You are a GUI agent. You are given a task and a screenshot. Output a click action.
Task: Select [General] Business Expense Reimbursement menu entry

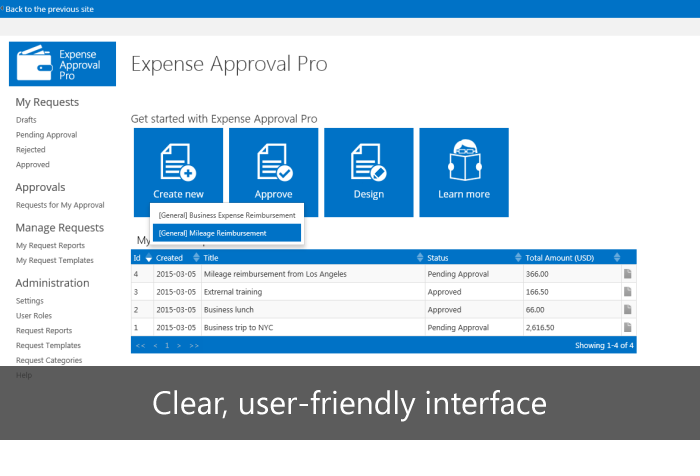227,215
